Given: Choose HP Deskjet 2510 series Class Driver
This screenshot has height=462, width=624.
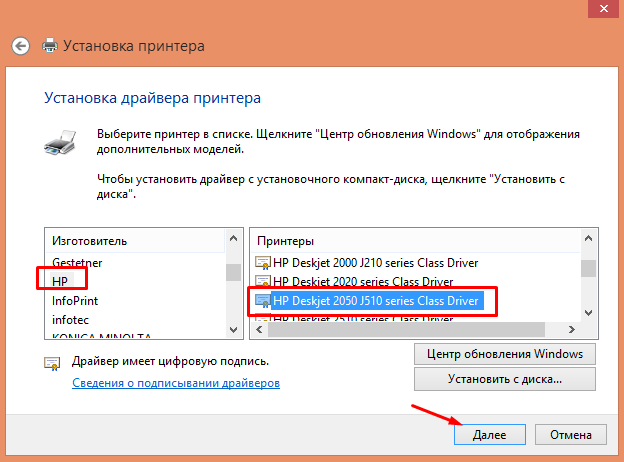Looking at the screenshot, I should pos(363,318).
